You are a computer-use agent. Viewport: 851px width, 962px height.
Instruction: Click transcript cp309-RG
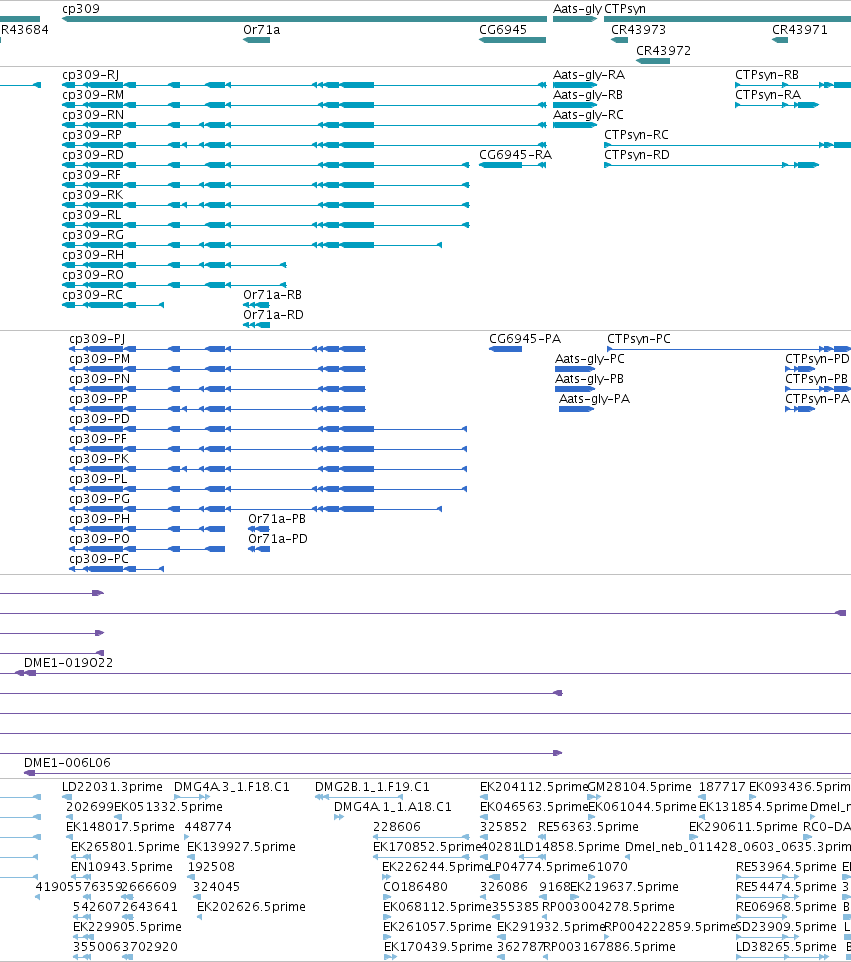click(252, 245)
